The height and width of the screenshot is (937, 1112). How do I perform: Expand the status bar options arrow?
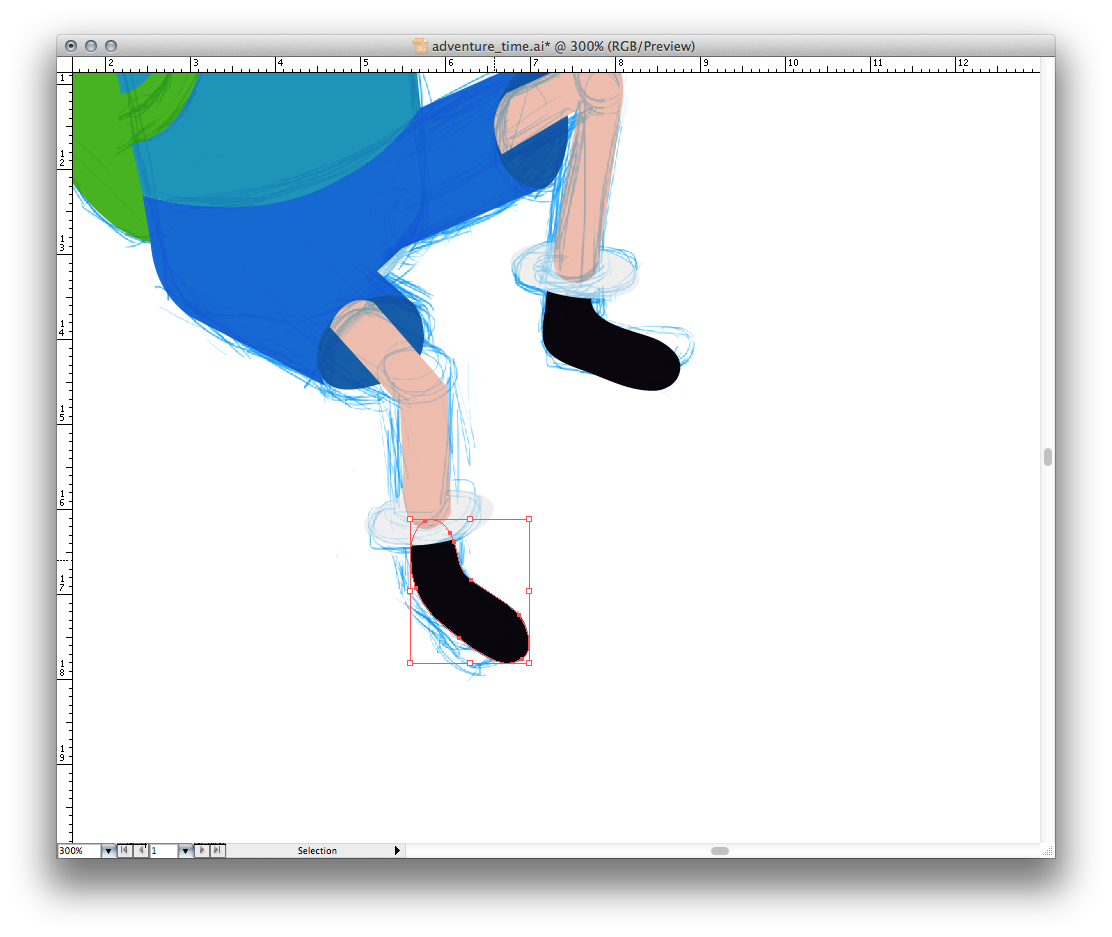tap(397, 851)
